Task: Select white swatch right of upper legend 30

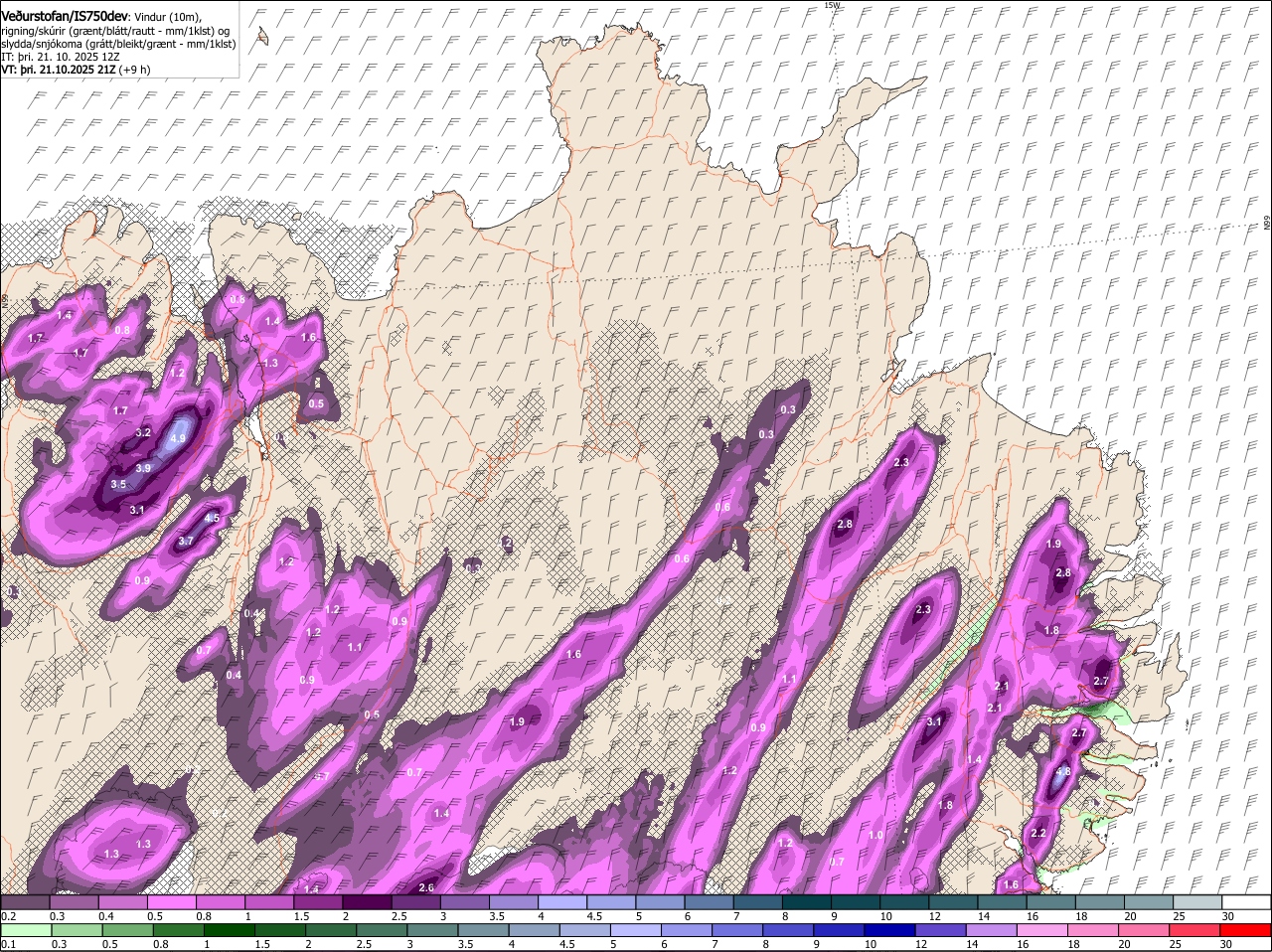Action: pyautogui.click(x=1247, y=902)
